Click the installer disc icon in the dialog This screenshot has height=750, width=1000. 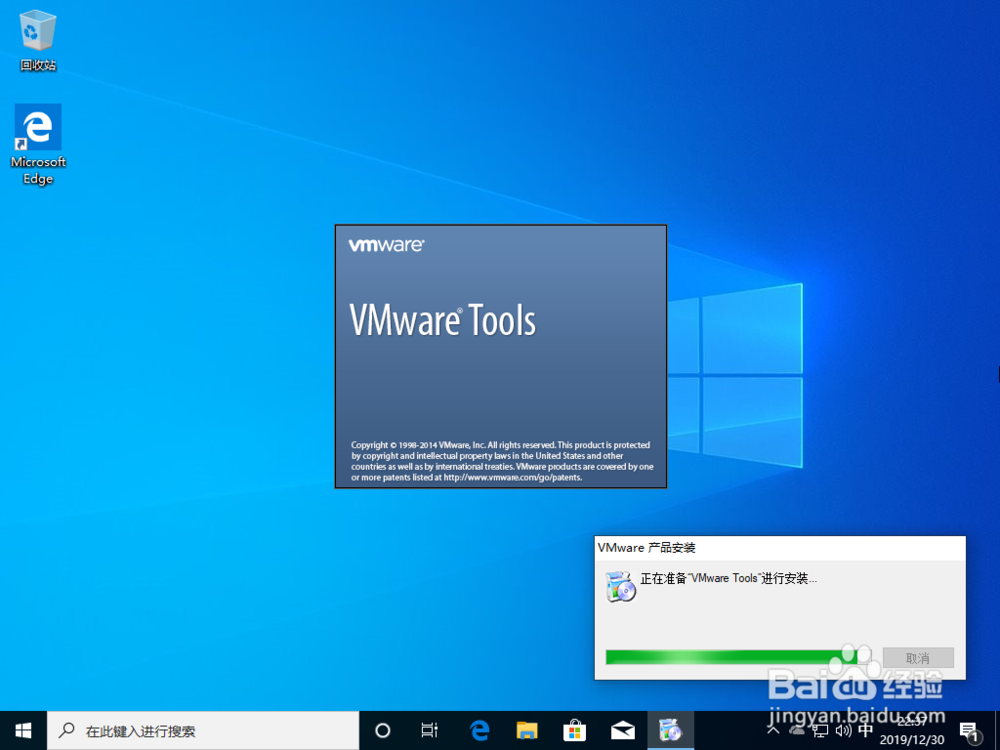click(620, 587)
